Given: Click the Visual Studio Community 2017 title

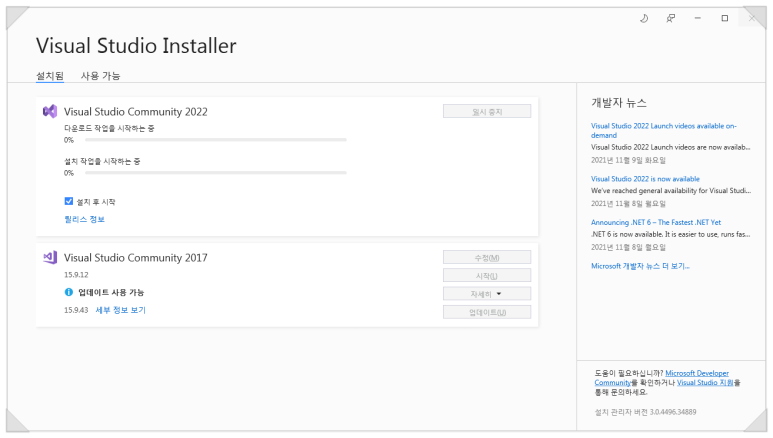Looking at the screenshot, I should click(136, 258).
